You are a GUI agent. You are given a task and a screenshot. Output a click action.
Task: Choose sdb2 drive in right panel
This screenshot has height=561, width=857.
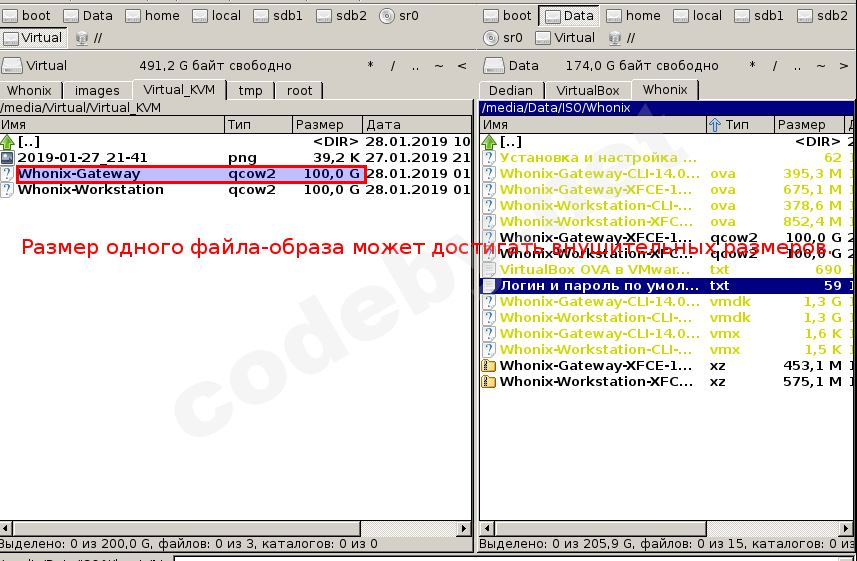(823, 16)
